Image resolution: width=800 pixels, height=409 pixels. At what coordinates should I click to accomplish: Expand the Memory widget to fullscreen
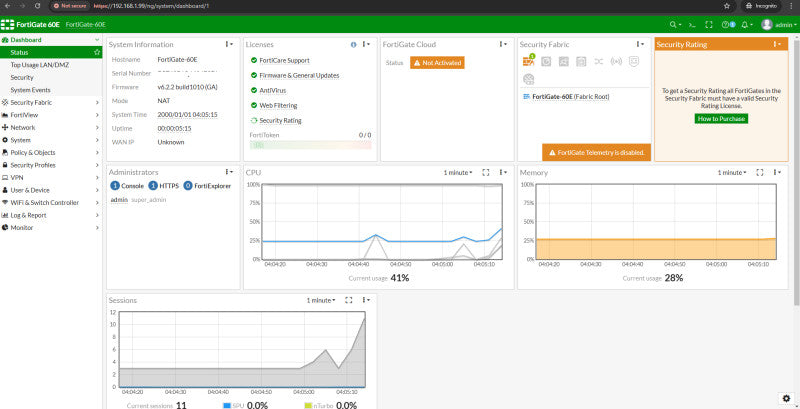click(x=760, y=173)
